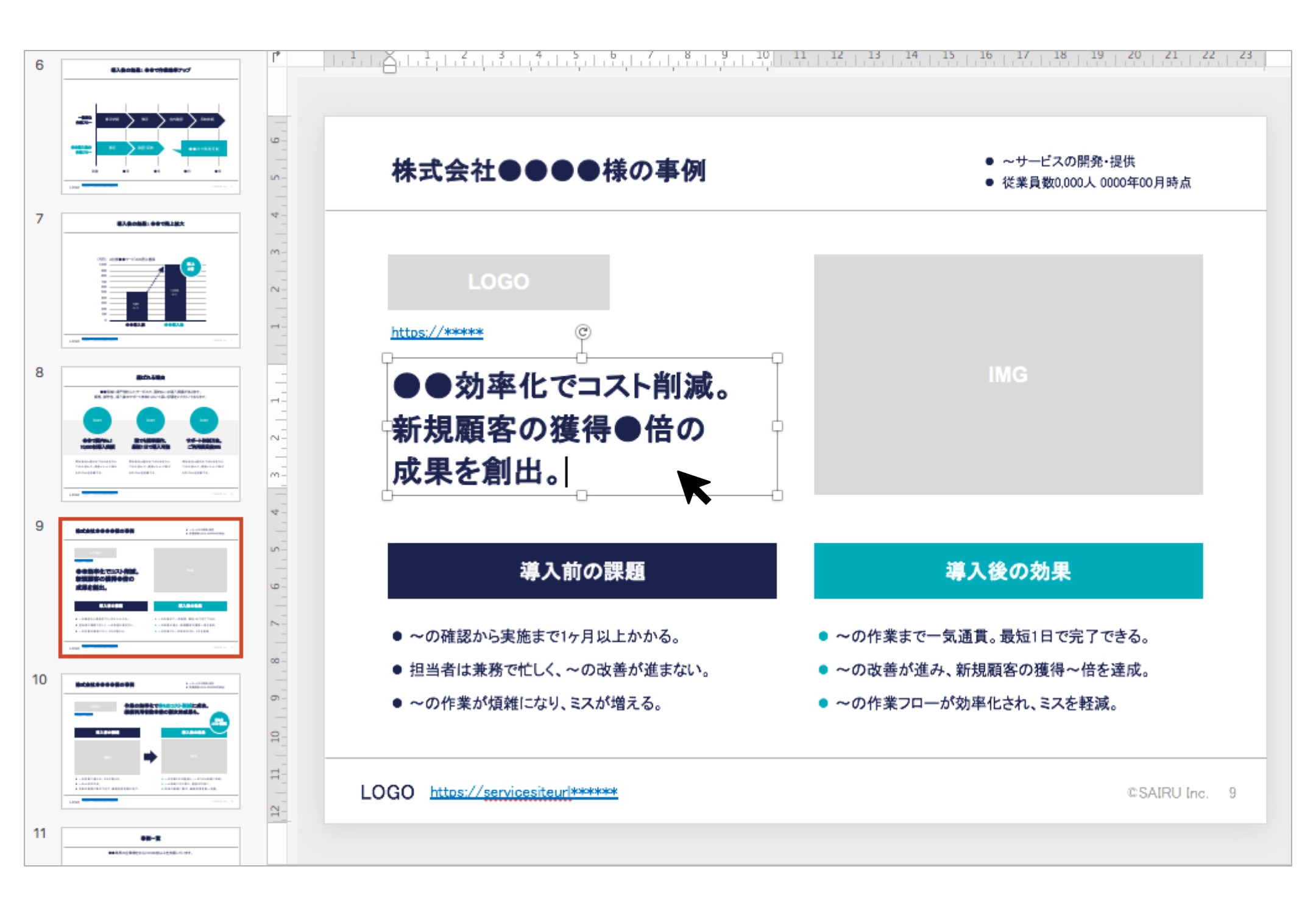The height and width of the screenshot is (911, 1316).
Task: Select slide 6 thumbnail with arrow flow
Action: (x=150, y=127)
